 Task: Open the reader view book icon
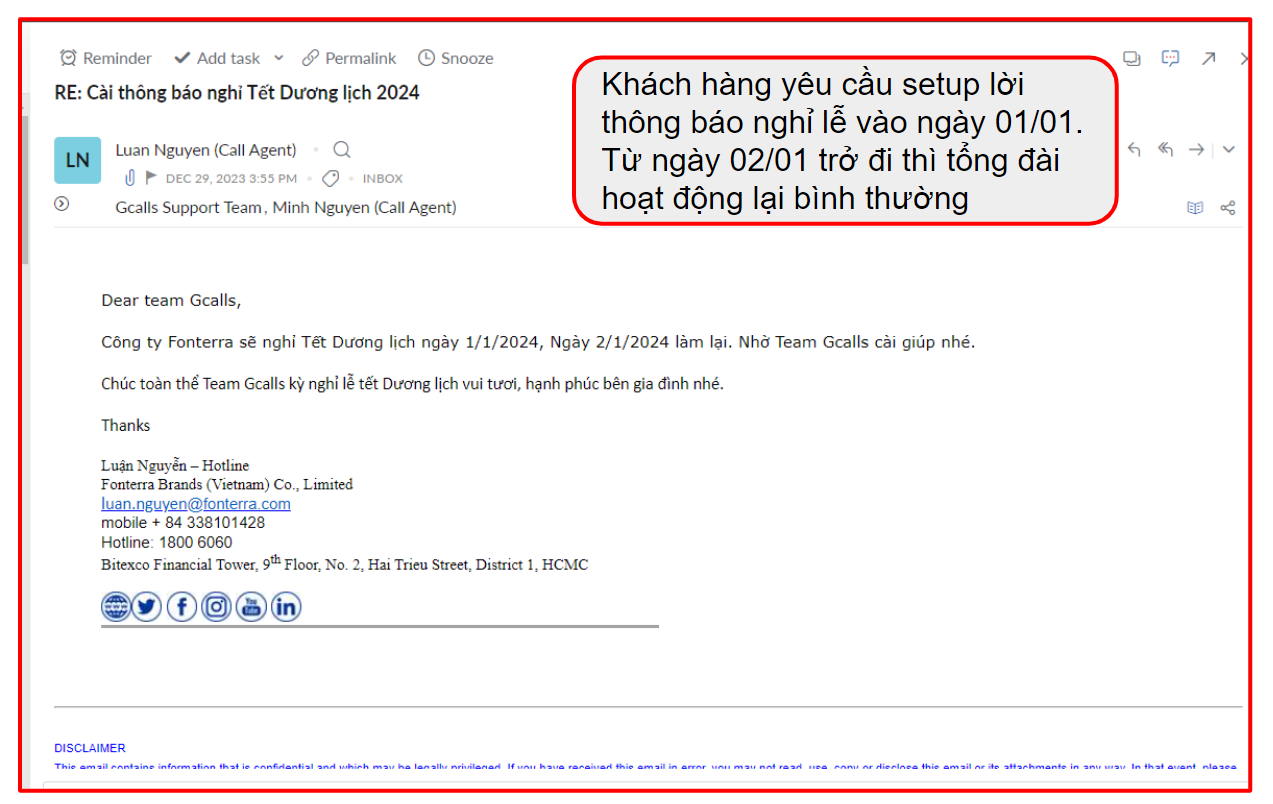pos(1195,208)
